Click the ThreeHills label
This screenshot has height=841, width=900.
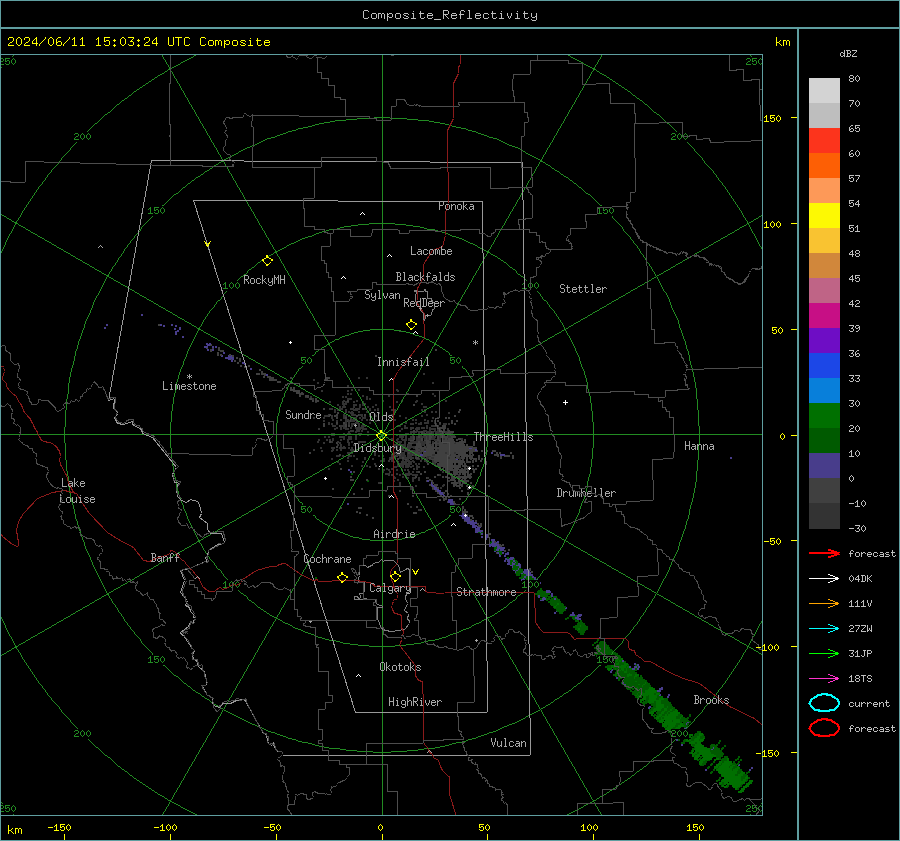pyautogui.click(x=503, y=437)
